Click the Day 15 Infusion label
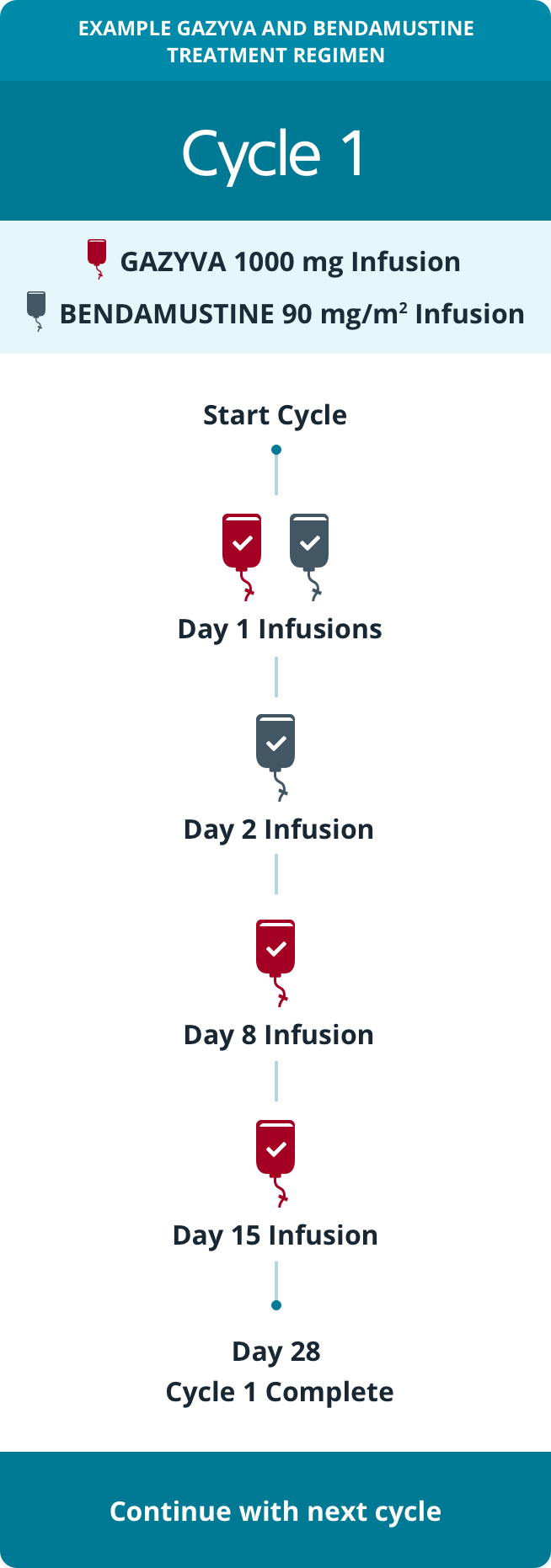This screenshot has width=551, height=1568. click(275, 1235)
